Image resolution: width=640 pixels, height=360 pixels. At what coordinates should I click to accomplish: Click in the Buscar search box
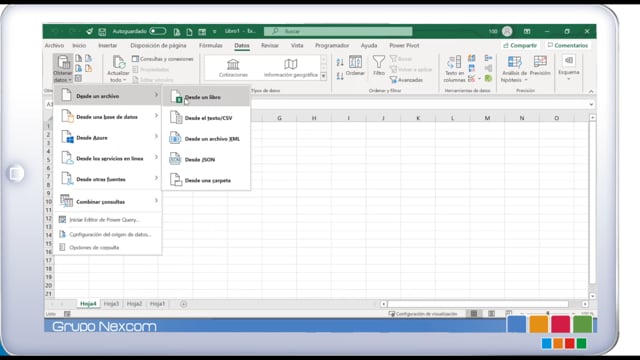pos(338,31)
